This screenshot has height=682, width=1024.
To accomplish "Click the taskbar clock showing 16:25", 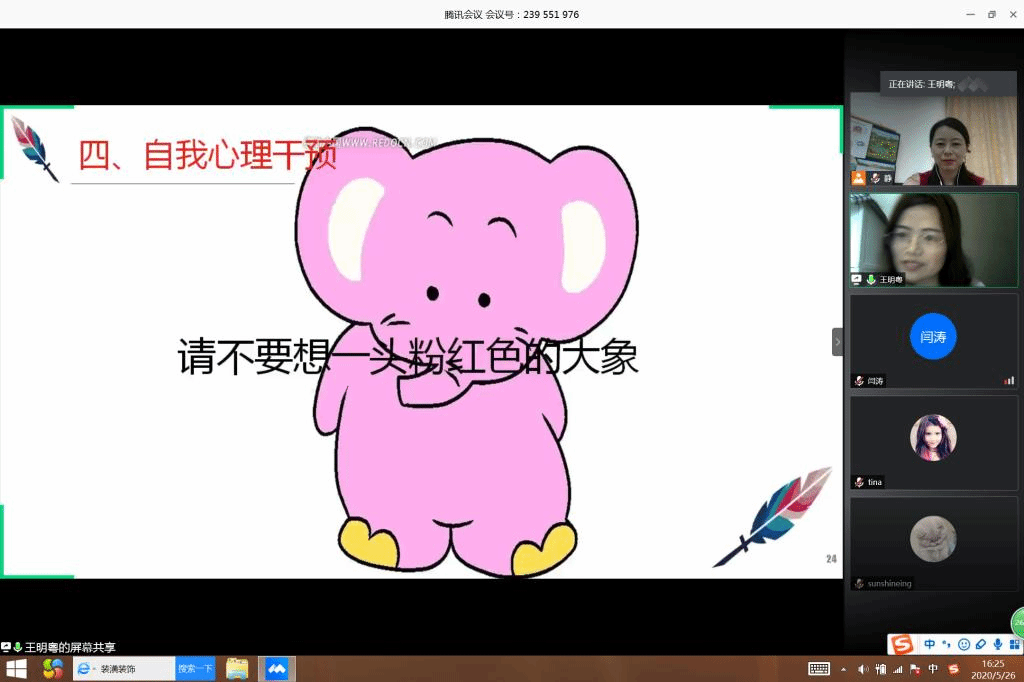I will pyautogui.click(x=992, y=669).
